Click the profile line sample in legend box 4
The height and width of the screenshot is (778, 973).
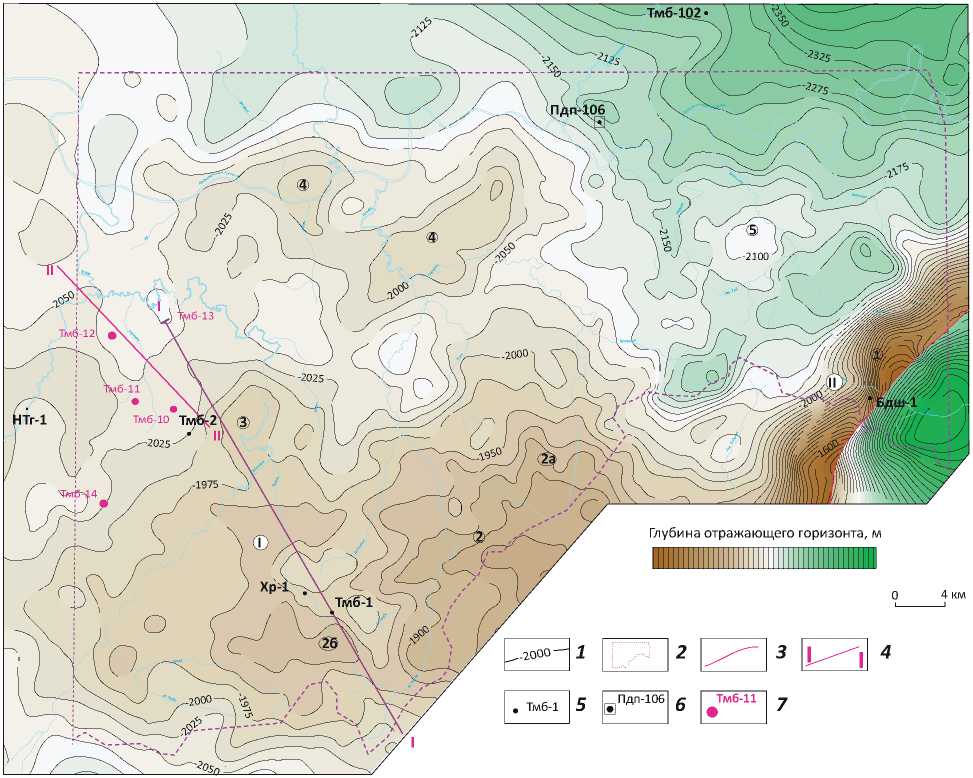point(833,656)
